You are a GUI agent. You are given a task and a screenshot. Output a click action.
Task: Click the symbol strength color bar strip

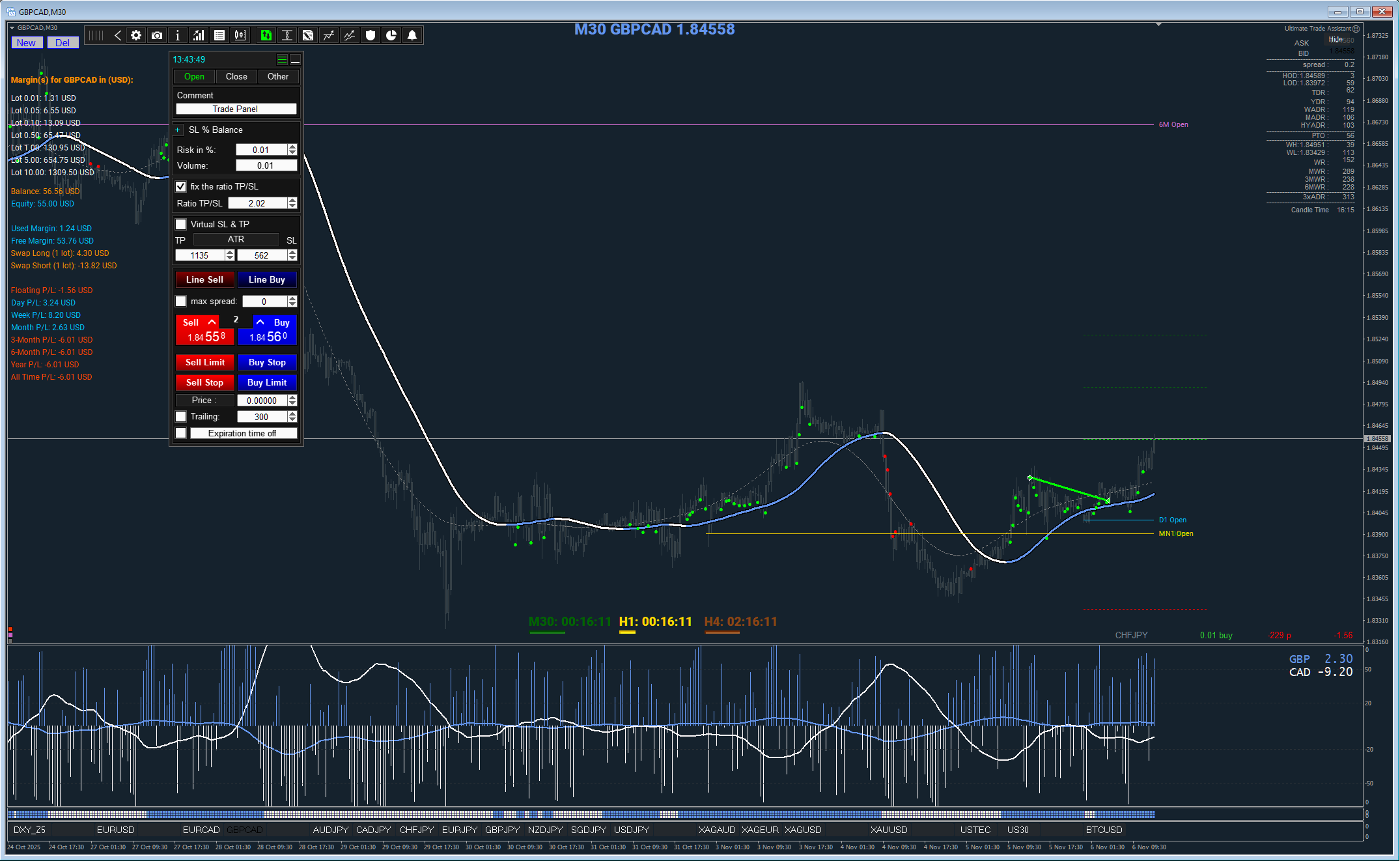coord(586,814)
